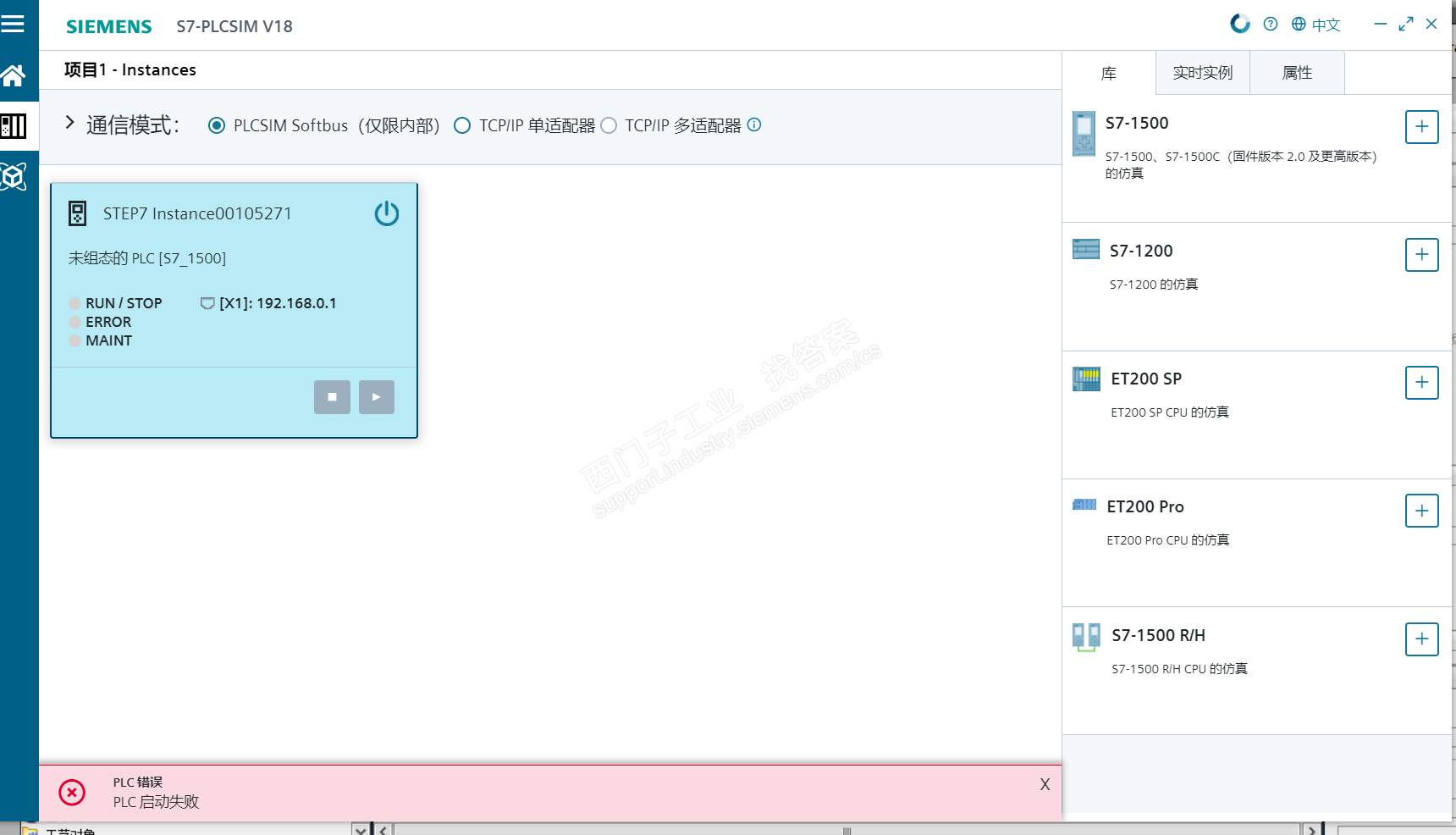Go to the Home view icon

coord(13,76)
